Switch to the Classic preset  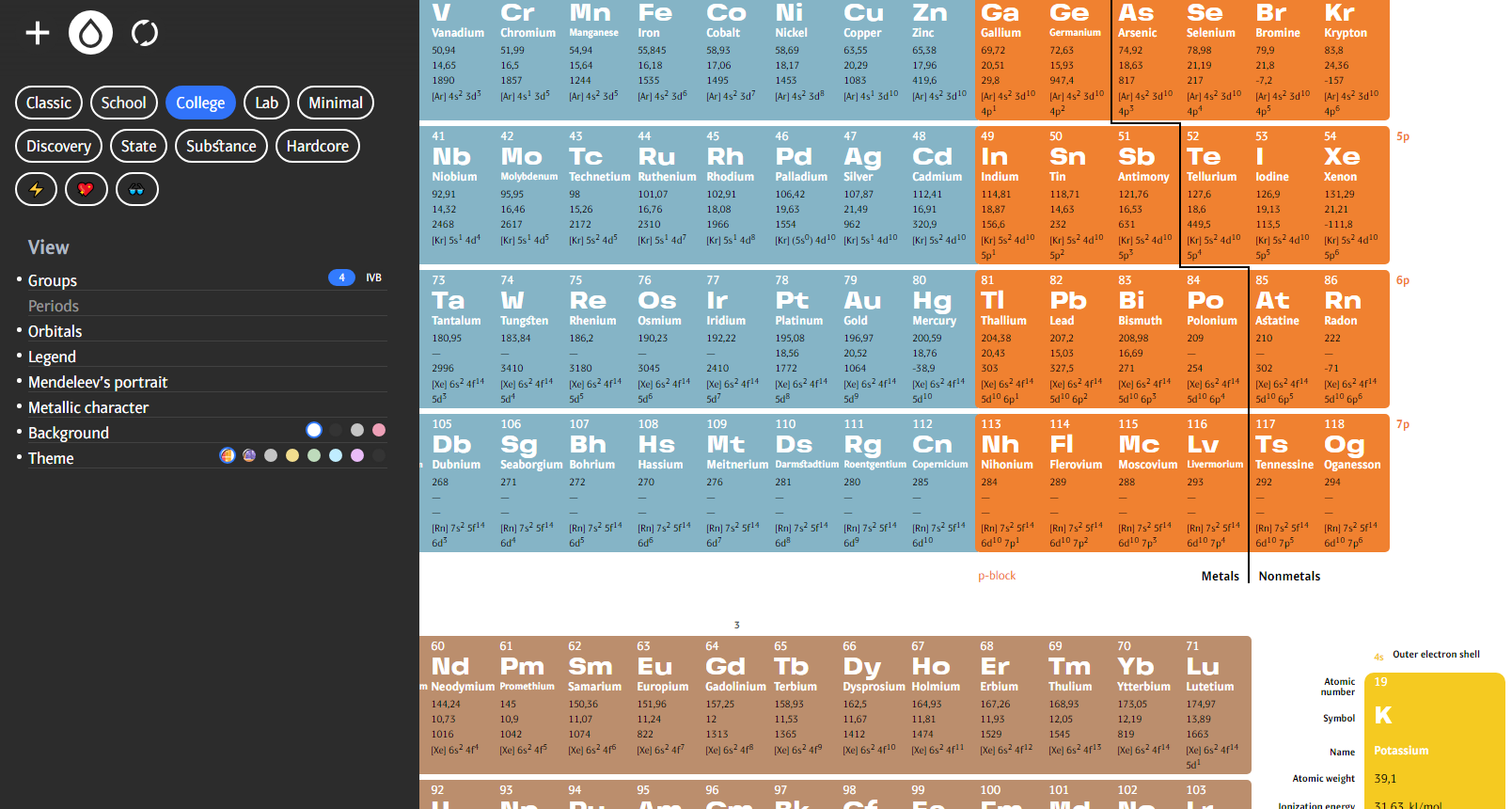(x=49, y=103)
